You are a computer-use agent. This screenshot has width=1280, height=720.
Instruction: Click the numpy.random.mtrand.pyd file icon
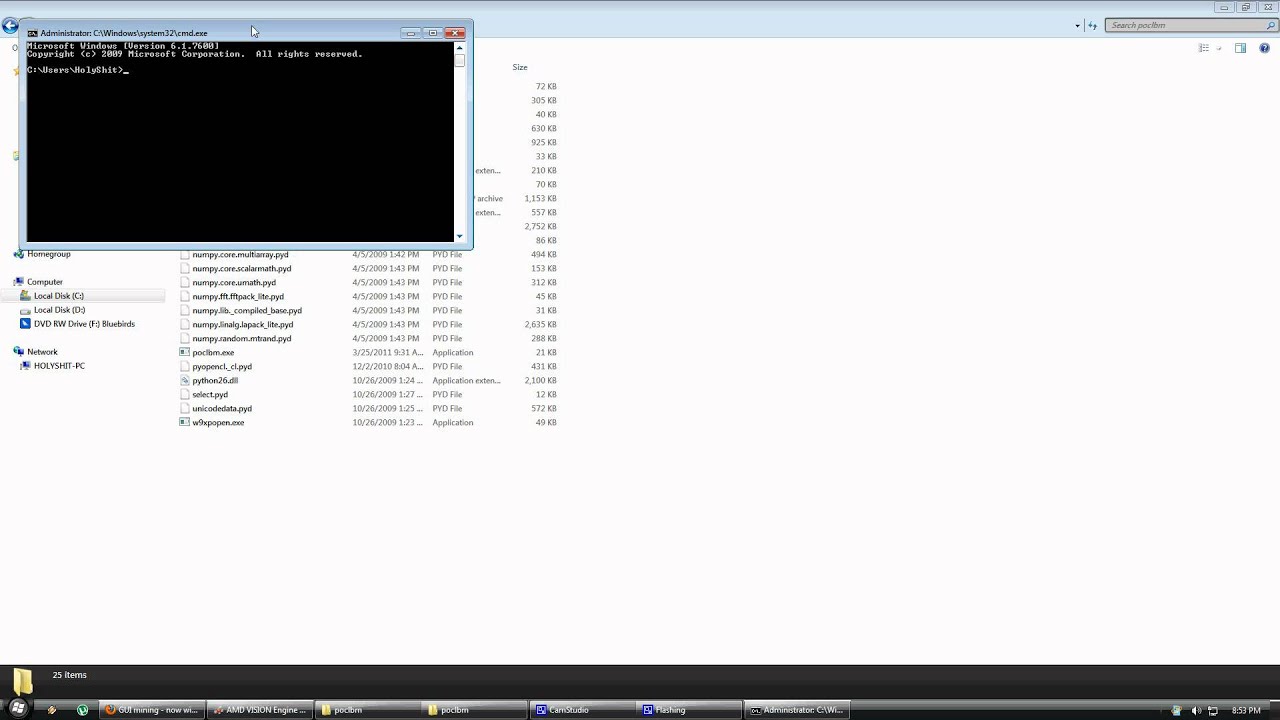click(184, 338)
